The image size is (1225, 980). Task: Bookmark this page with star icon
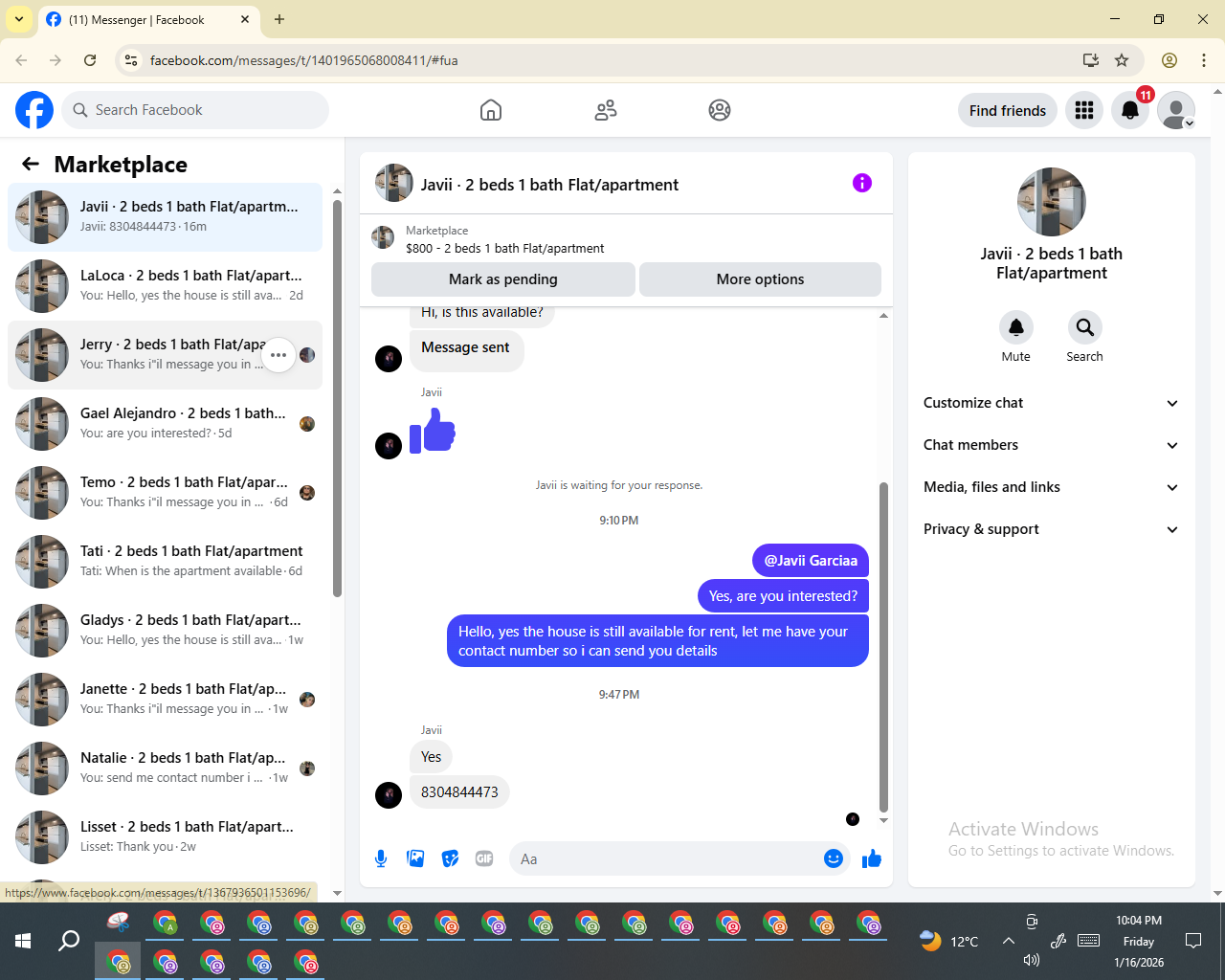coord(1122,60)
